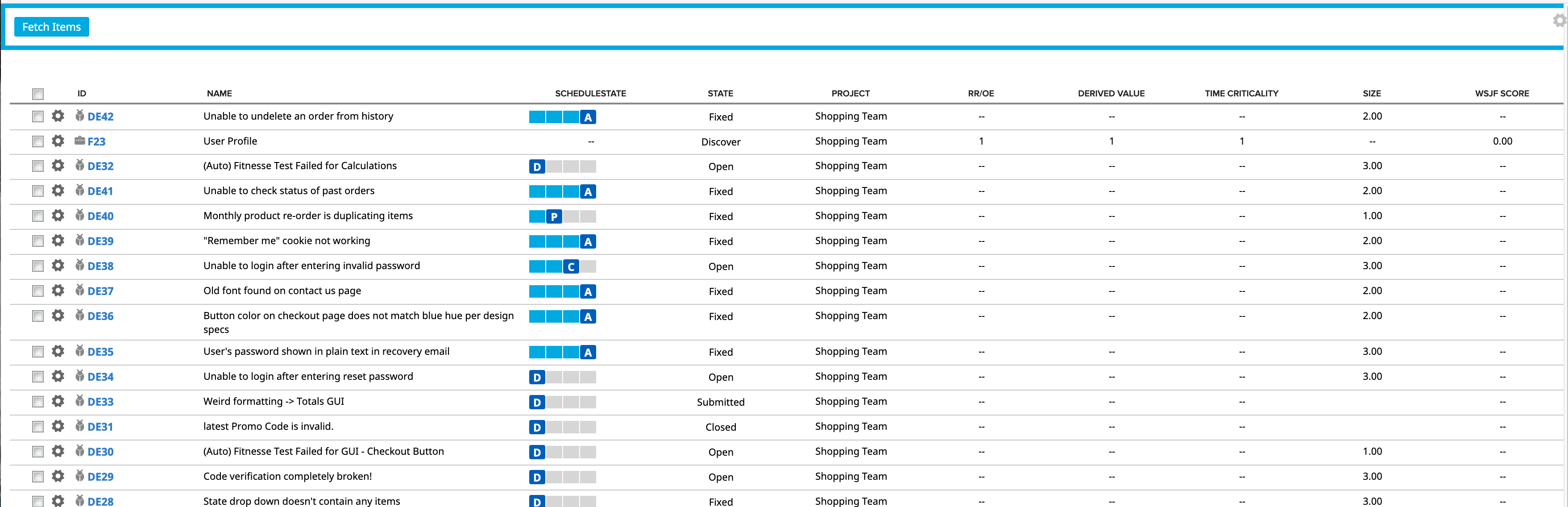The image size is (1568, 507).
Task: Click the feature briefcase icon next to F23
Action: pos(79,141)
